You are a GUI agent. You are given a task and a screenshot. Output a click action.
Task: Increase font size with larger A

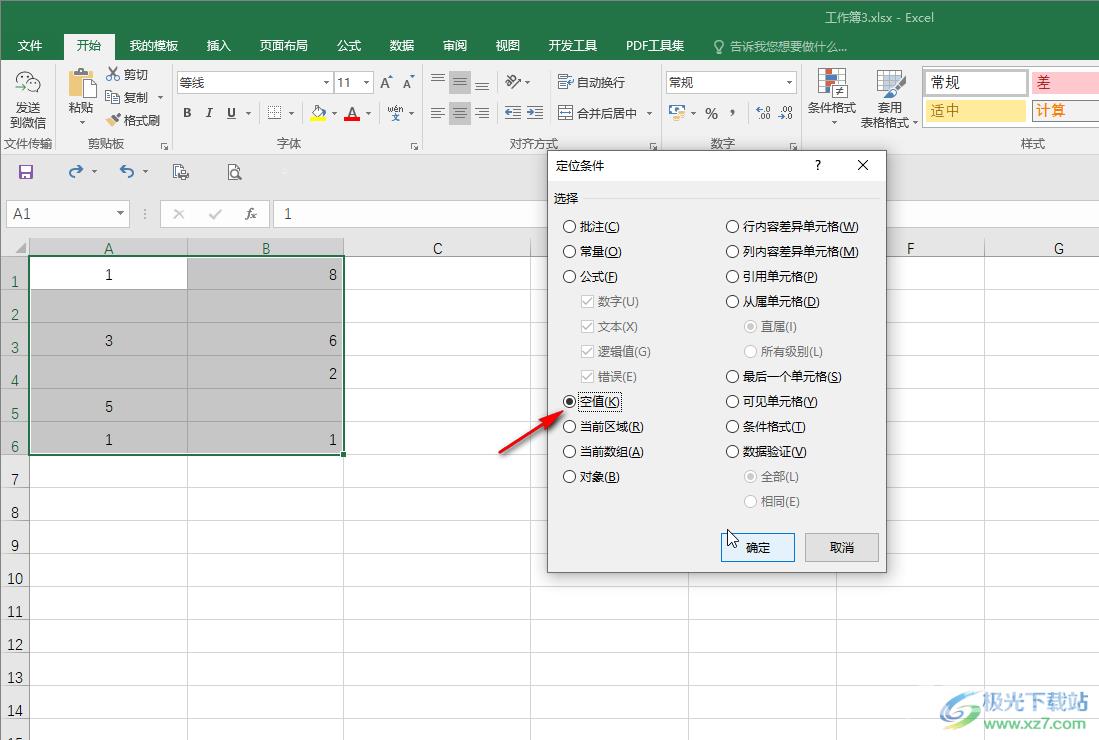(386, 83)
